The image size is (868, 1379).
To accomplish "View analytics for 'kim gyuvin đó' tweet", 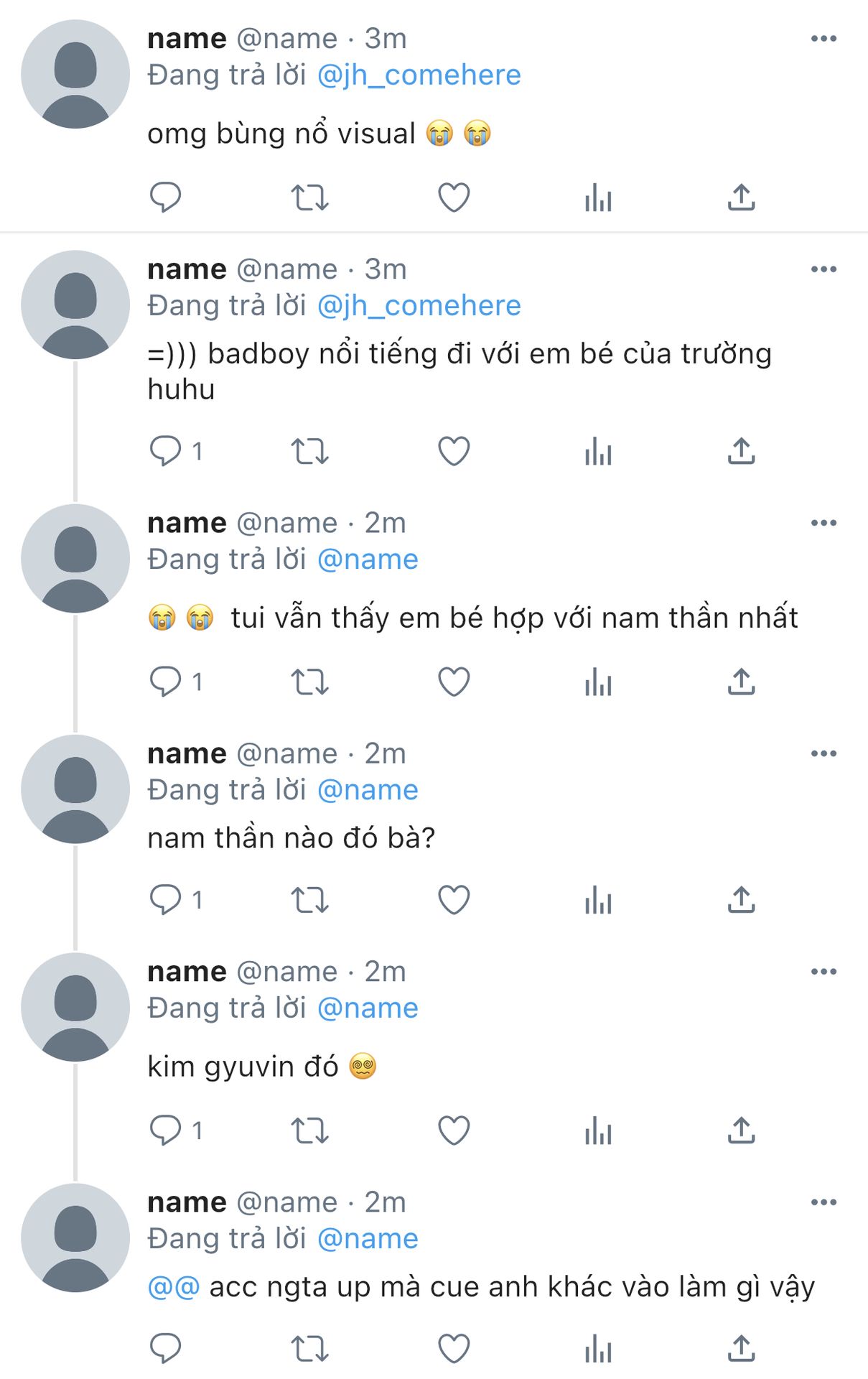I will click(598, 1131).
